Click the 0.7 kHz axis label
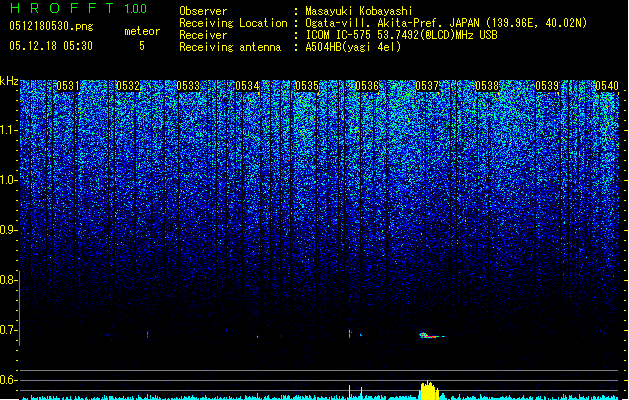 pyautogui.click(x=8, y=330)
